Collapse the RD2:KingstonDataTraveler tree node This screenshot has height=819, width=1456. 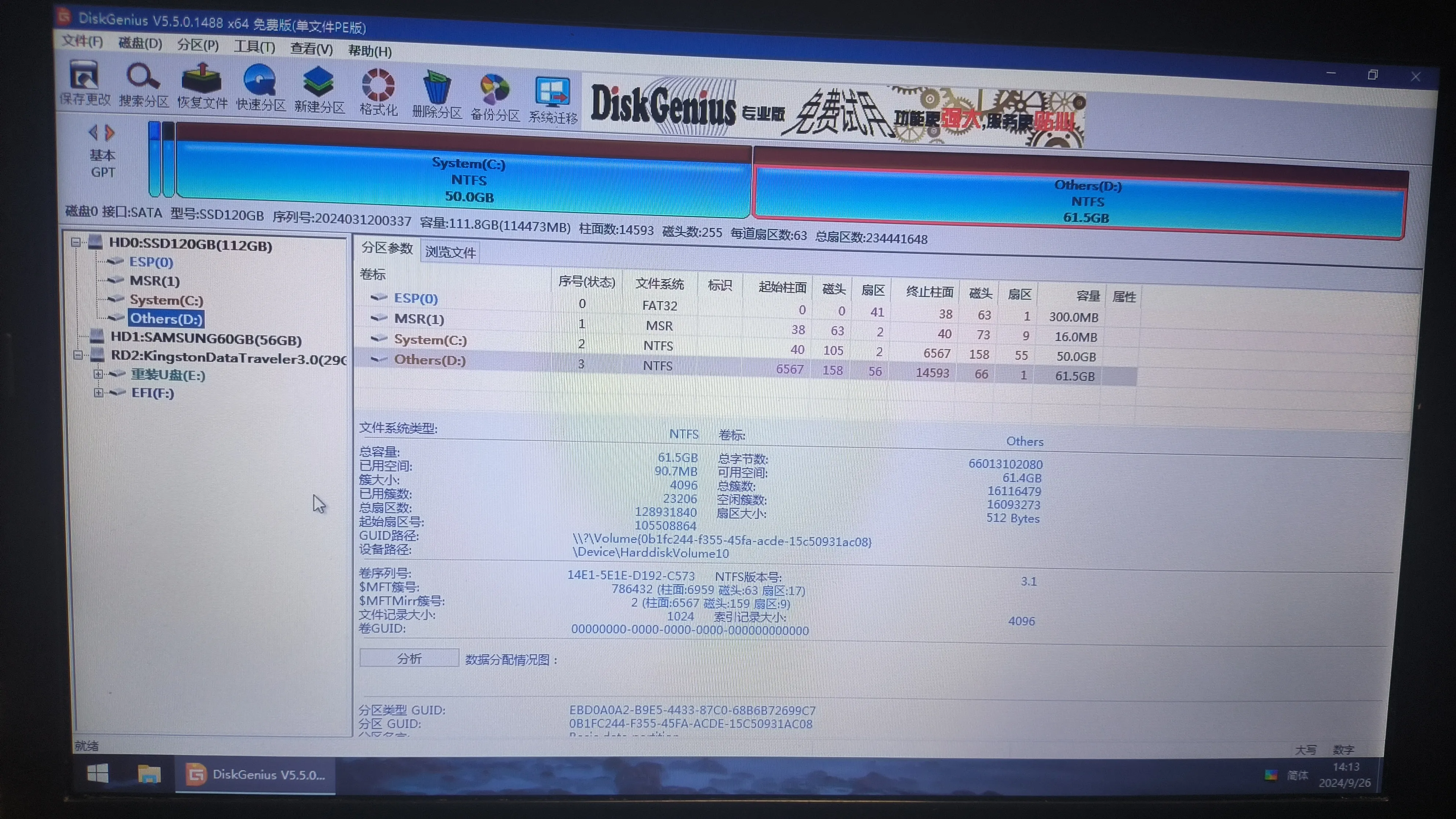tap(78, 355)
